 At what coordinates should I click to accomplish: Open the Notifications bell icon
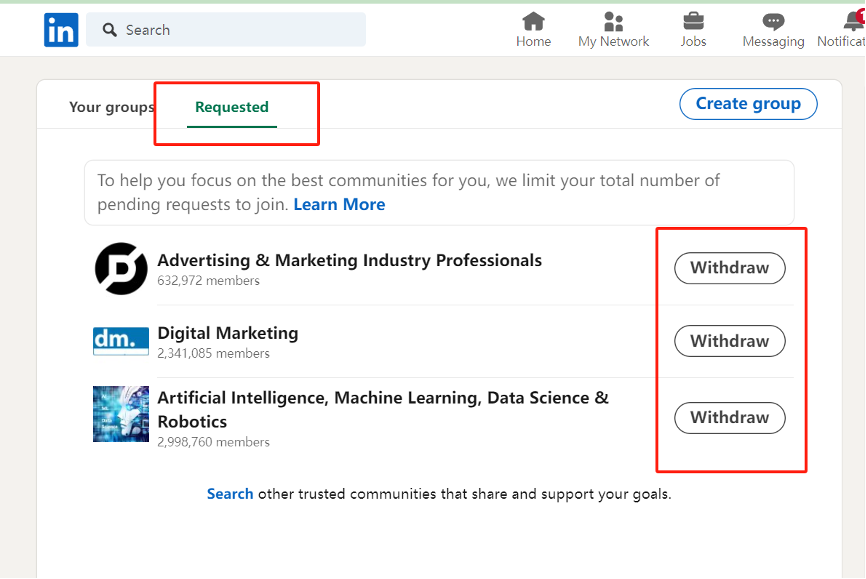(854, 21)
